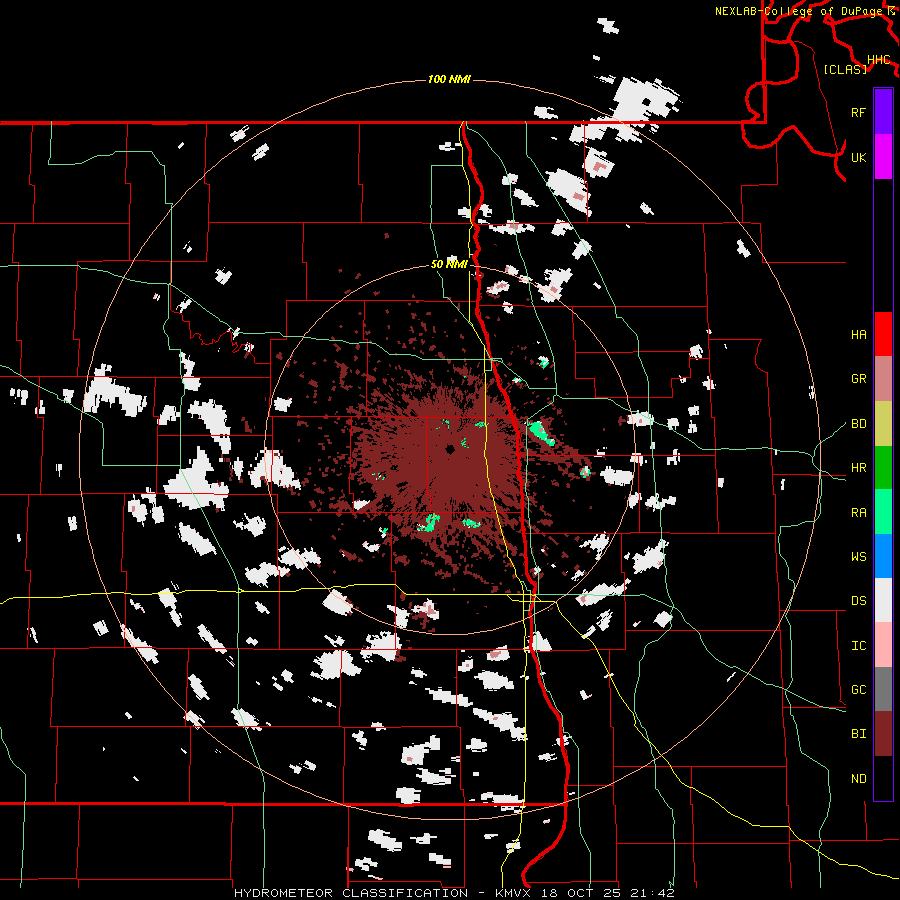
Task: Click the DS white legend swatch
Action: 883,600
